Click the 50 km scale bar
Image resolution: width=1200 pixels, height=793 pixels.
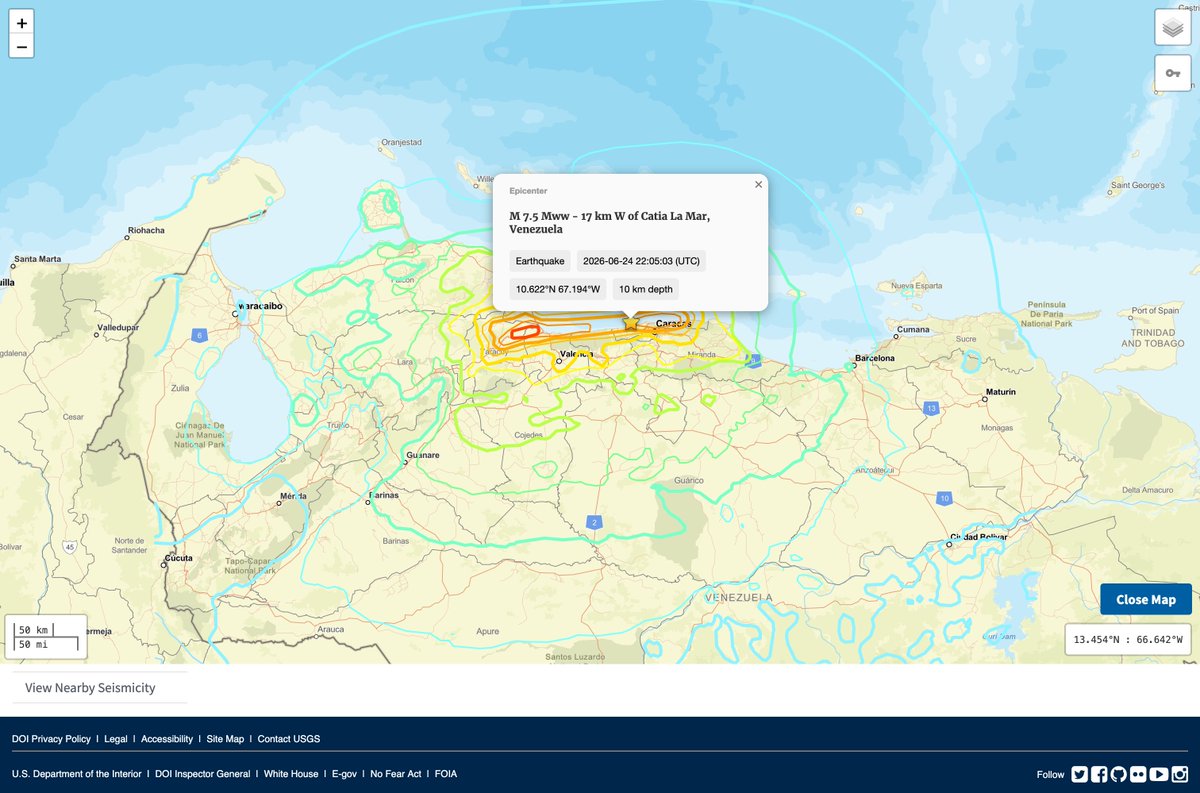tap(35, 630)
